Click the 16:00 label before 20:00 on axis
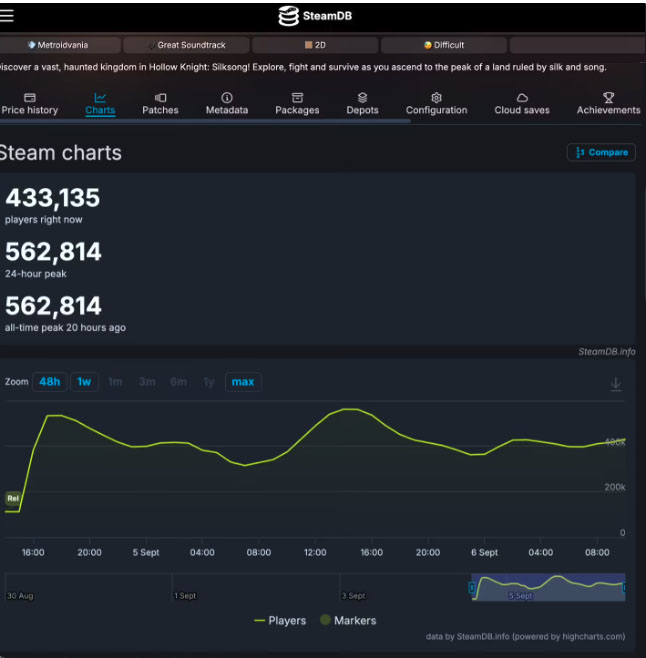Screen dimensions: 646x658 pos(33,552)
